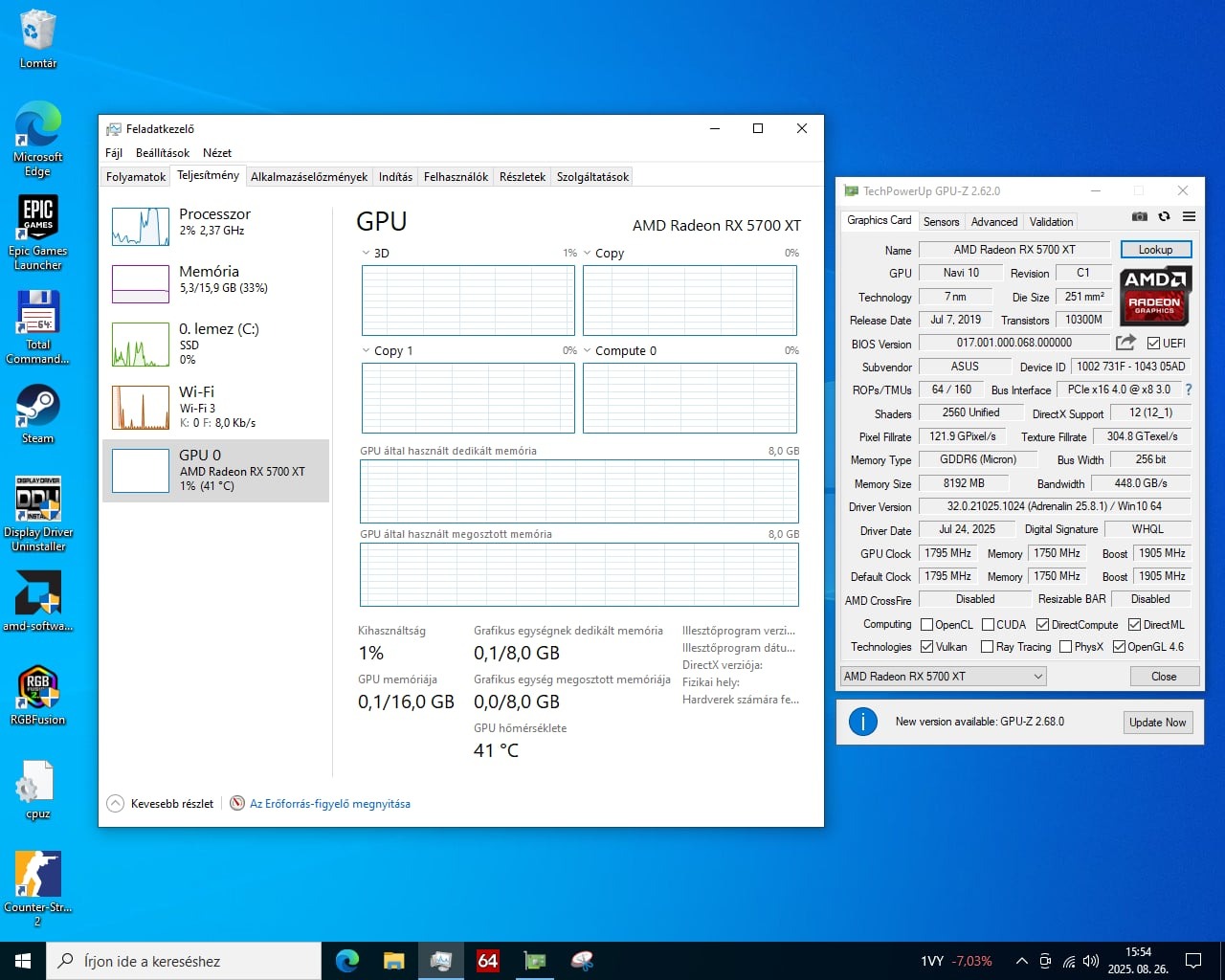1225x980 pixels.
Task: Open the volume tray icon
Action: pos(1091,961)
